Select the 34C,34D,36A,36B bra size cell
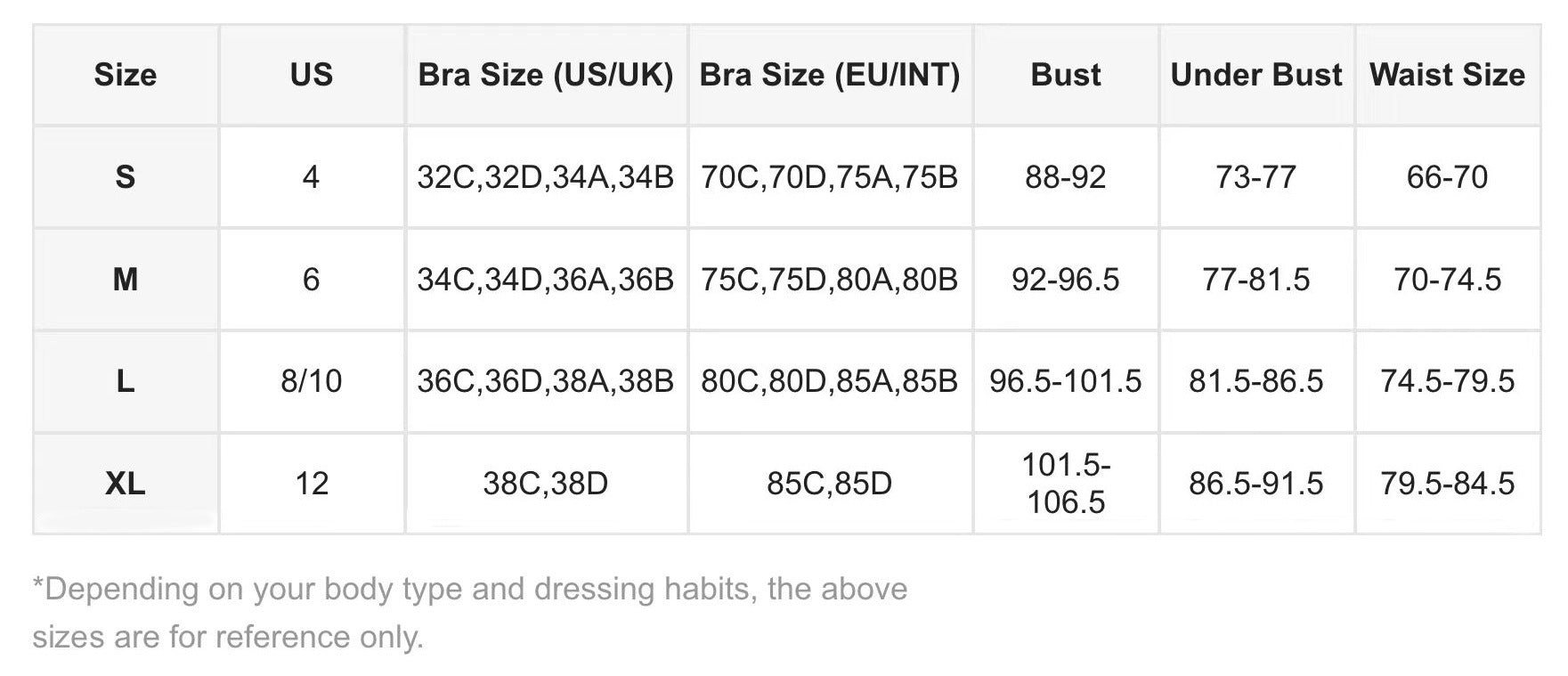This screenshot has height=676, width=1568. (546, 280)
